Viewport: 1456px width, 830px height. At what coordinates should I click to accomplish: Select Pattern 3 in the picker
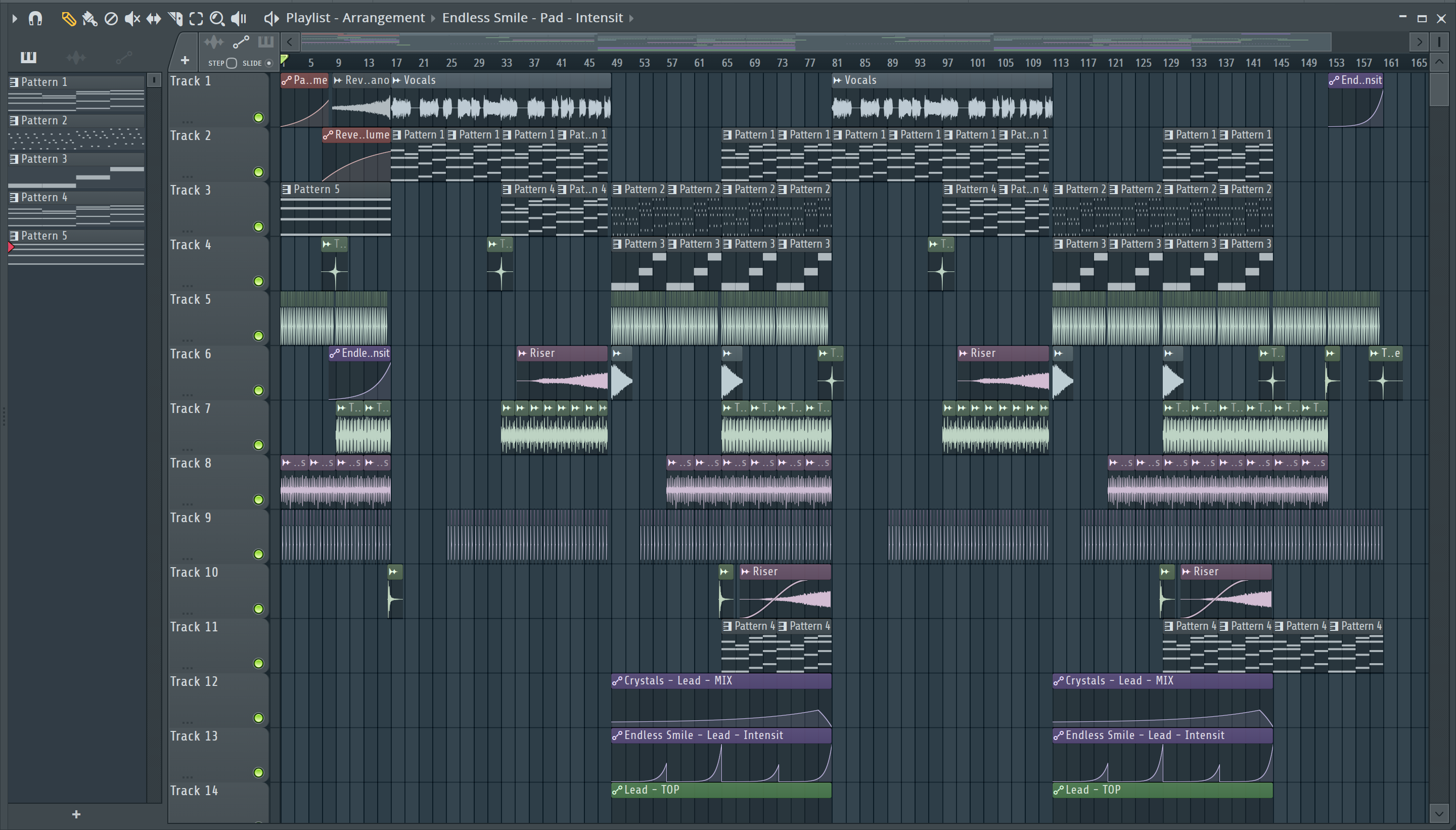pos(76,170)
